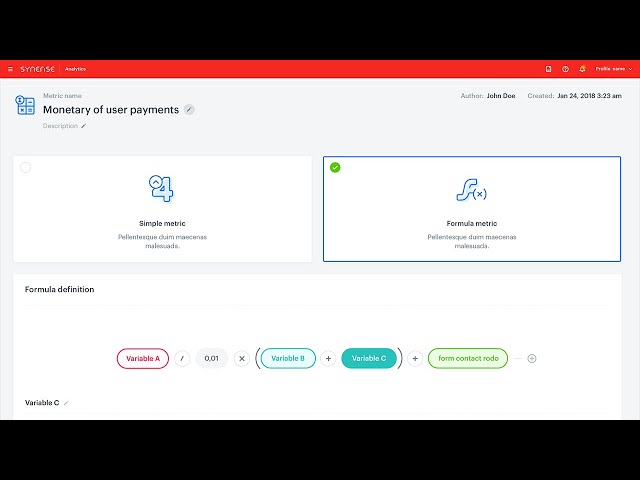
Task: Edit Variable C name with the pencil icon
Action: 66,403
